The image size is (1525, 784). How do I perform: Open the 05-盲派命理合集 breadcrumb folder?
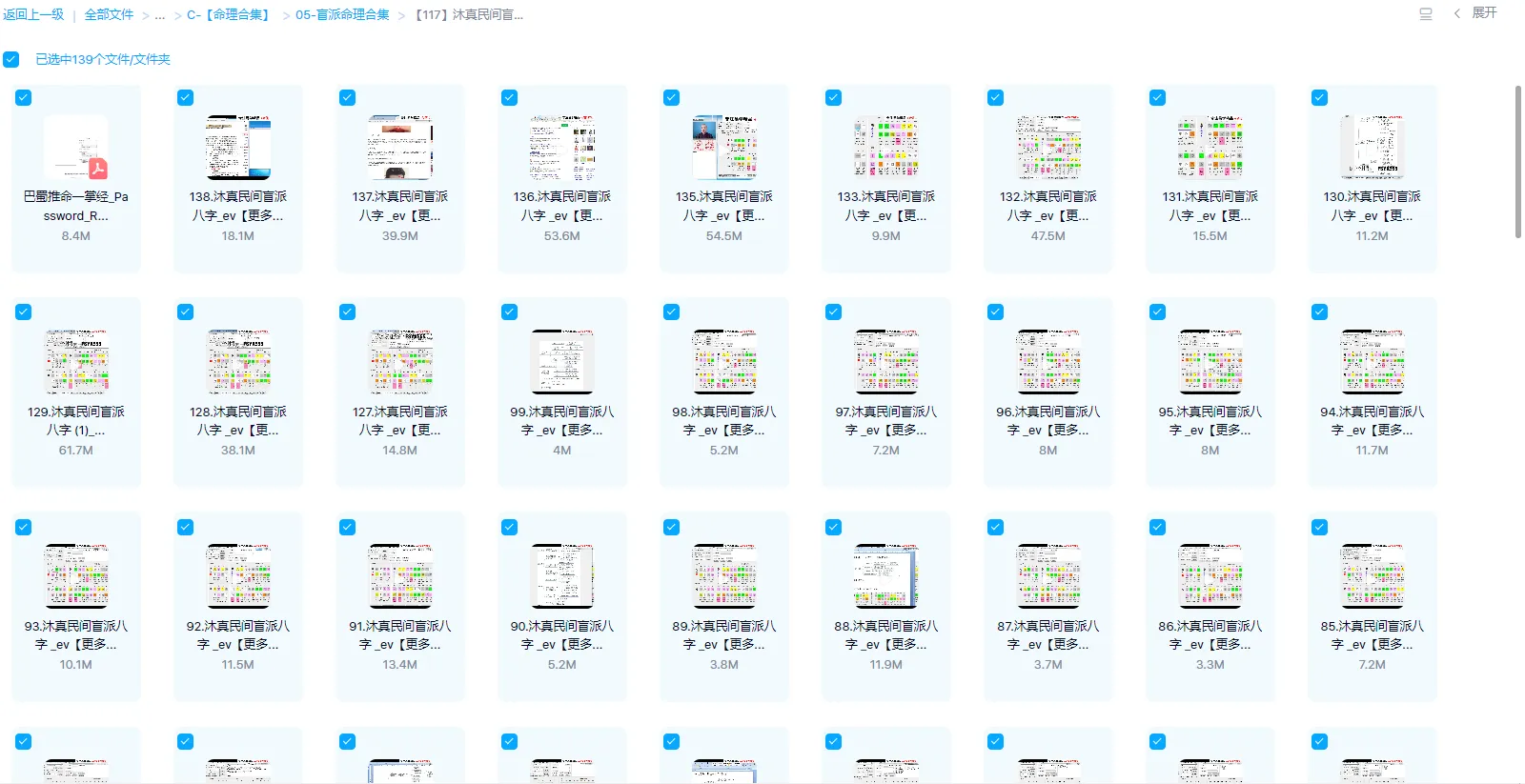342,15
